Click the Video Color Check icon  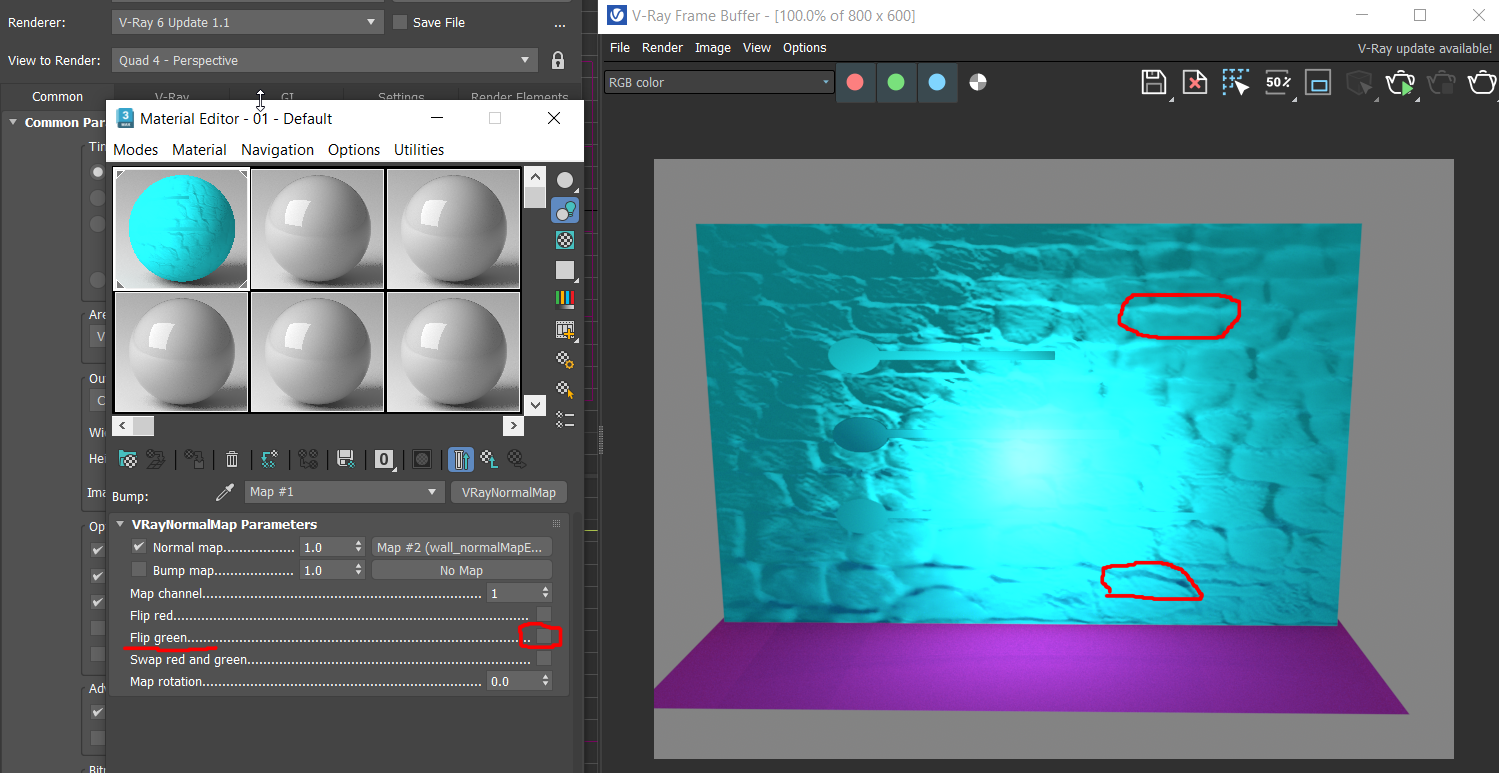(565, 298)
